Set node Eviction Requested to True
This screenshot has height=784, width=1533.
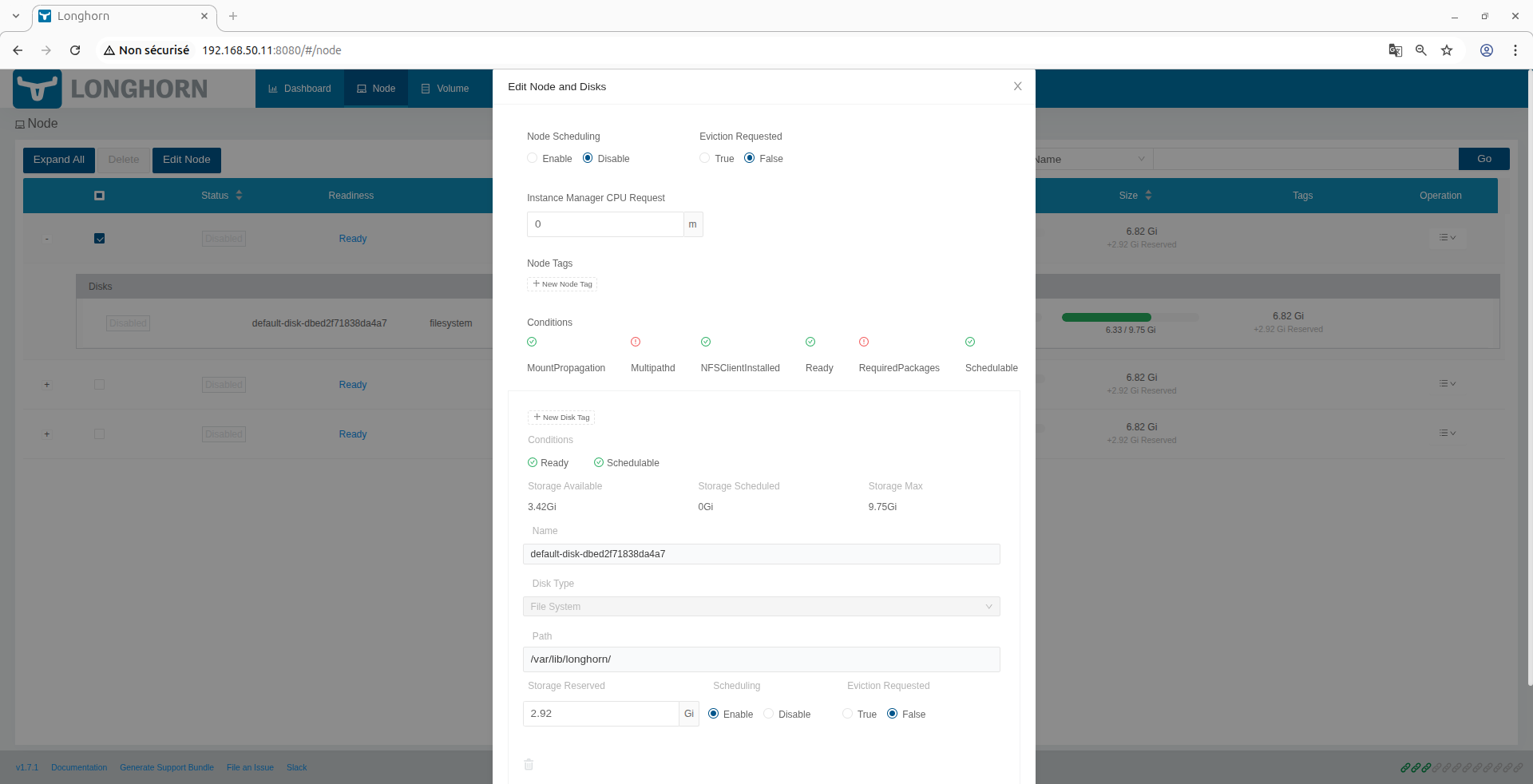(x=704, y=158)
